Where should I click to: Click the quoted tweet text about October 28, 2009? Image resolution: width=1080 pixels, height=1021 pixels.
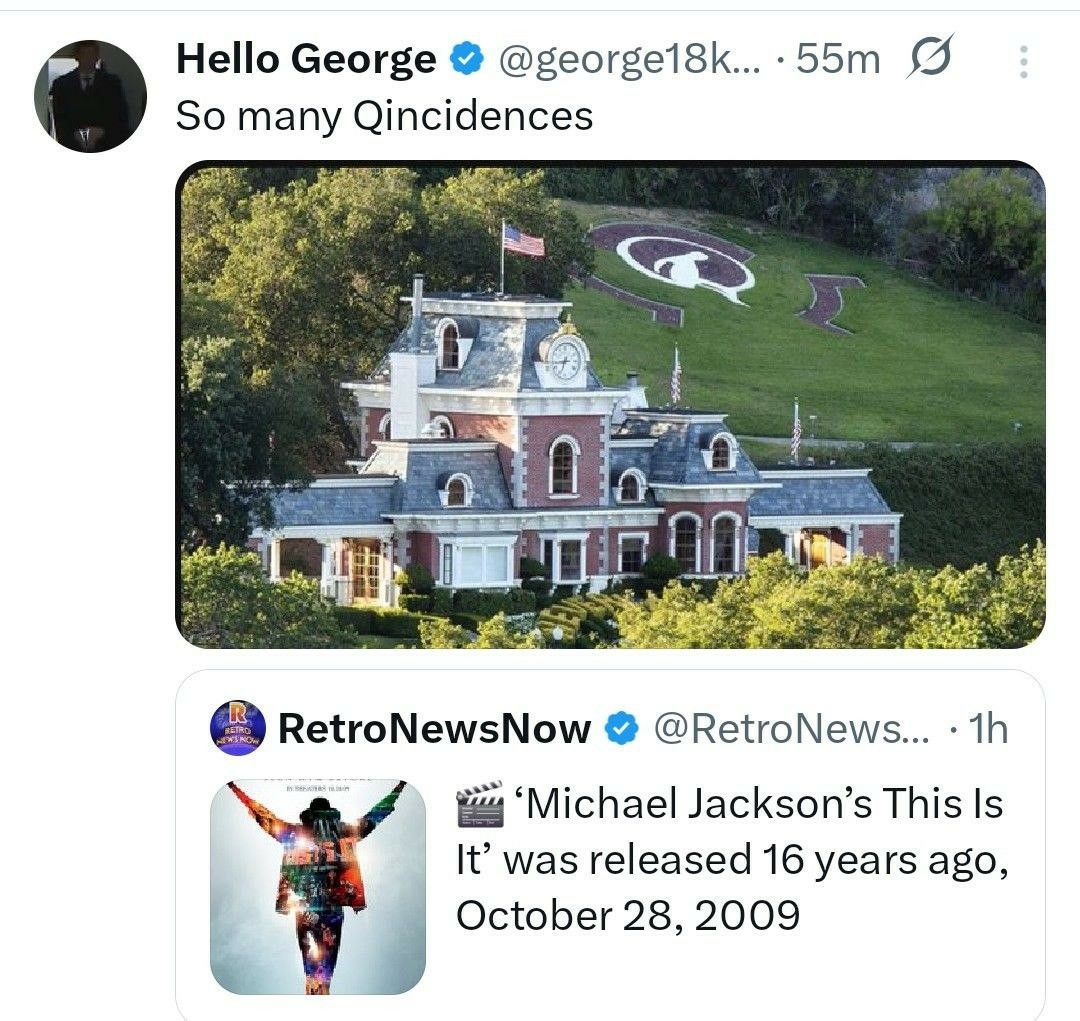(730, 859)
